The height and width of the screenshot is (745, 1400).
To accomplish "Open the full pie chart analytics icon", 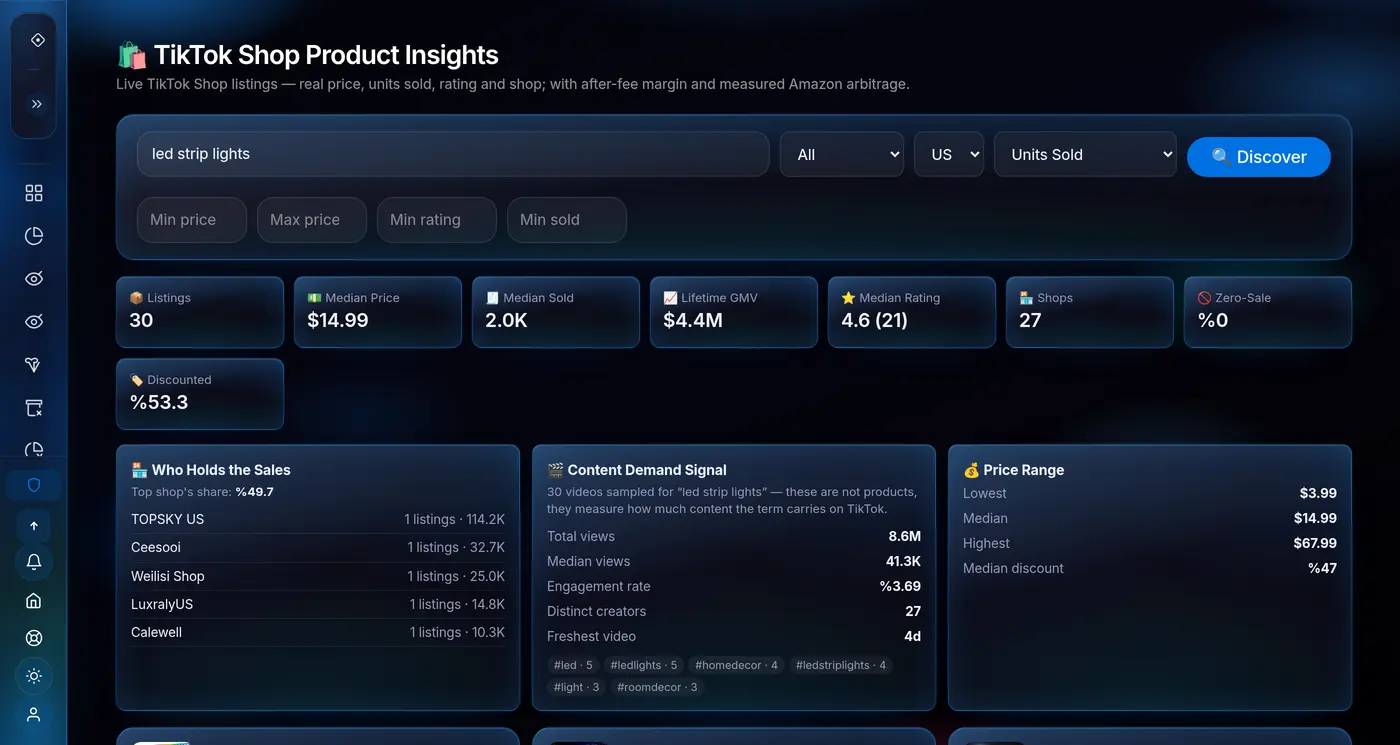I will [34, 236].
